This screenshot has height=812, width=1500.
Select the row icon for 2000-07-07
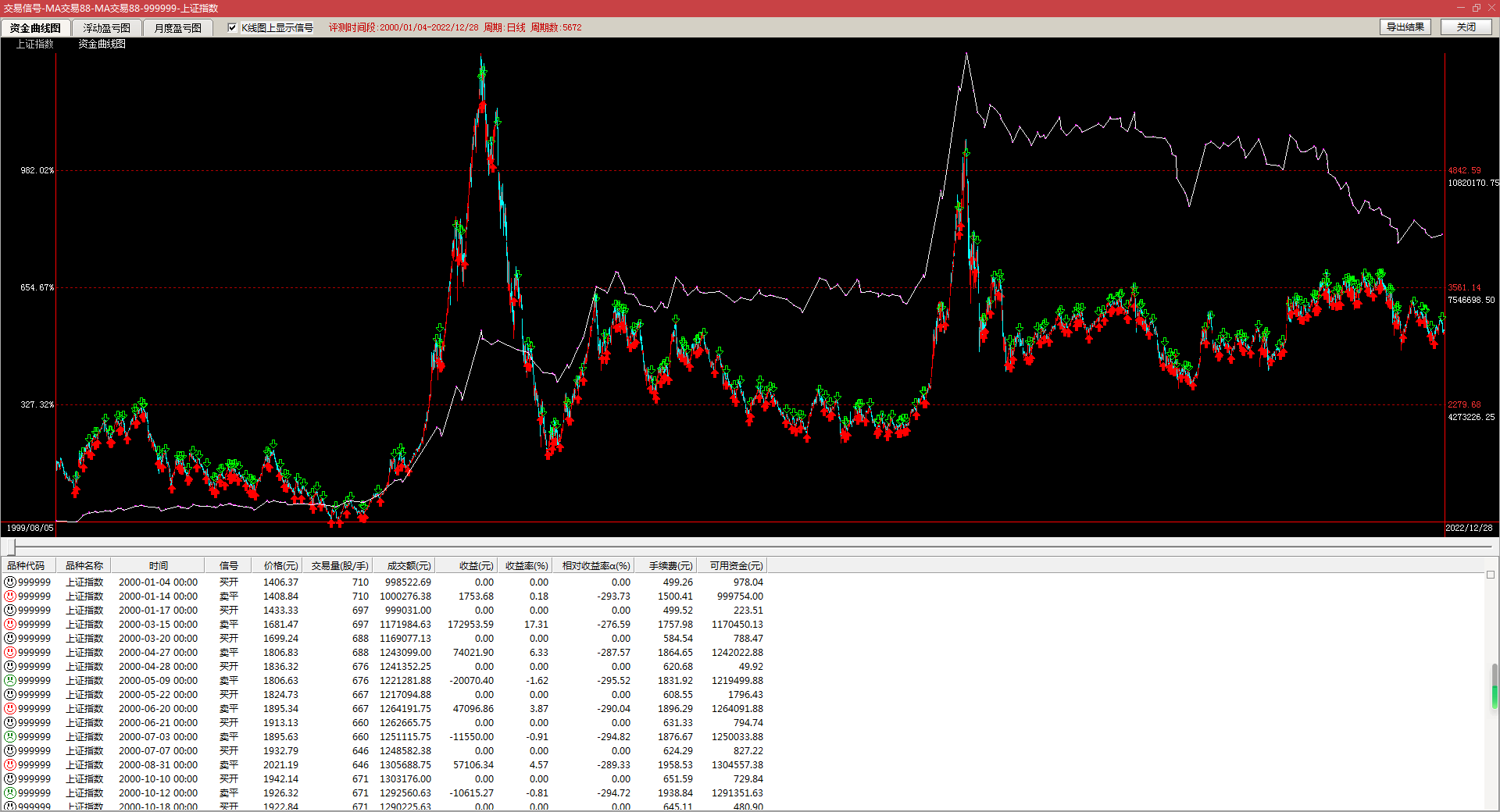click(10, 751)
